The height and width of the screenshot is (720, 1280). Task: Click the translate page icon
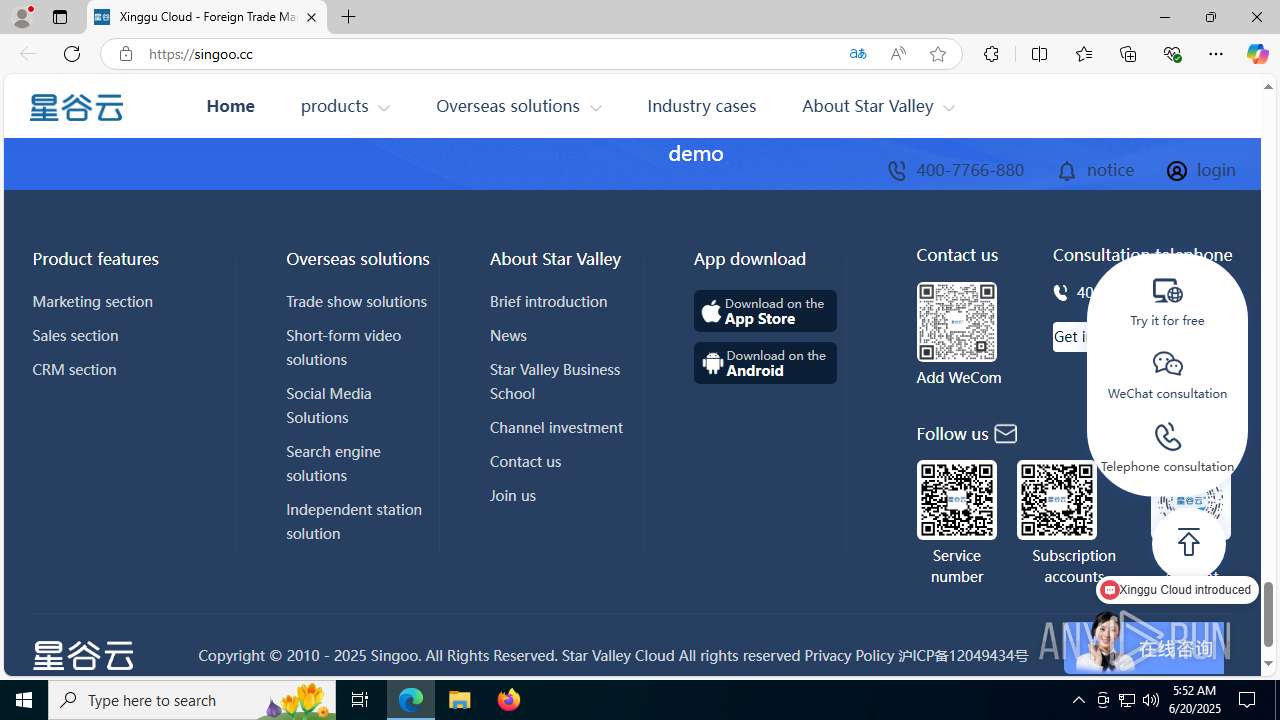pyautogui.click(x=857, y=54)
